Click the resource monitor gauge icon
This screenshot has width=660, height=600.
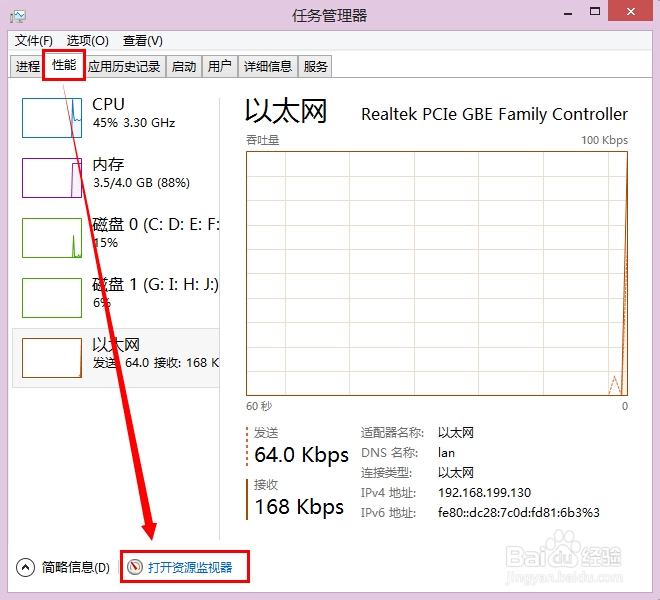tap(135, 567)
